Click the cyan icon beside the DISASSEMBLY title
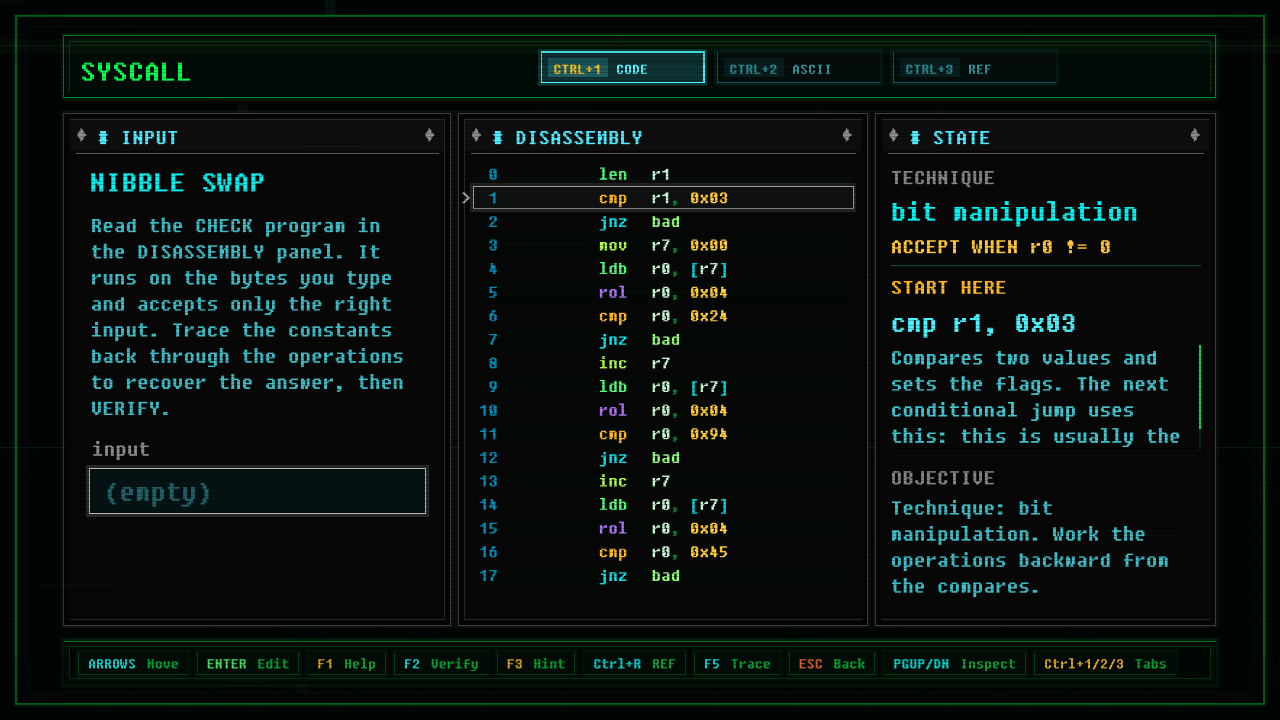This screenshot has width=1280, height=720. point(497,137)
